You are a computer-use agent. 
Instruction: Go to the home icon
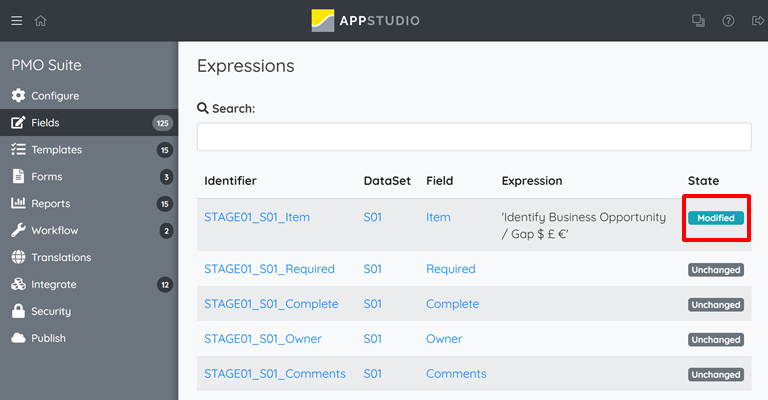(x=41, y=21)
